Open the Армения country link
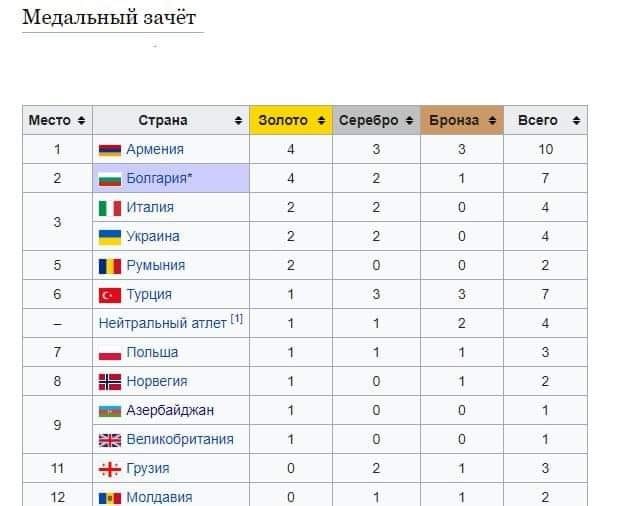This screenshot has height=506, width=640. point(155,150)
